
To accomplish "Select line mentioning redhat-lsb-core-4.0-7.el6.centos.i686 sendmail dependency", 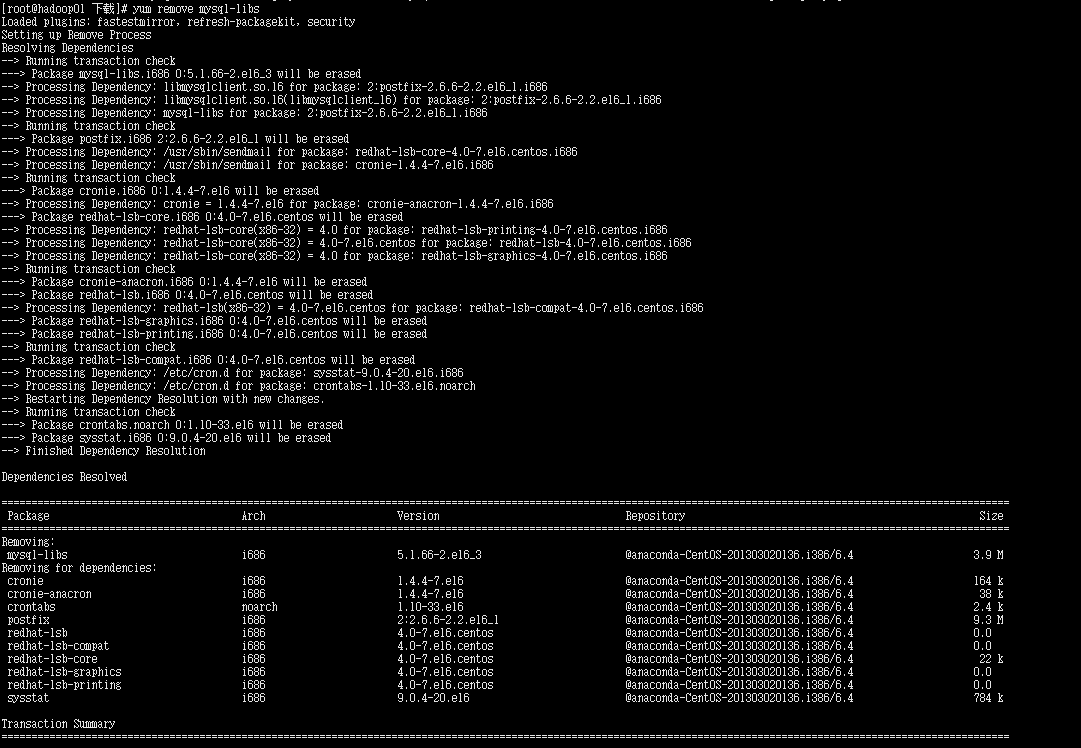I will [290, 152].
